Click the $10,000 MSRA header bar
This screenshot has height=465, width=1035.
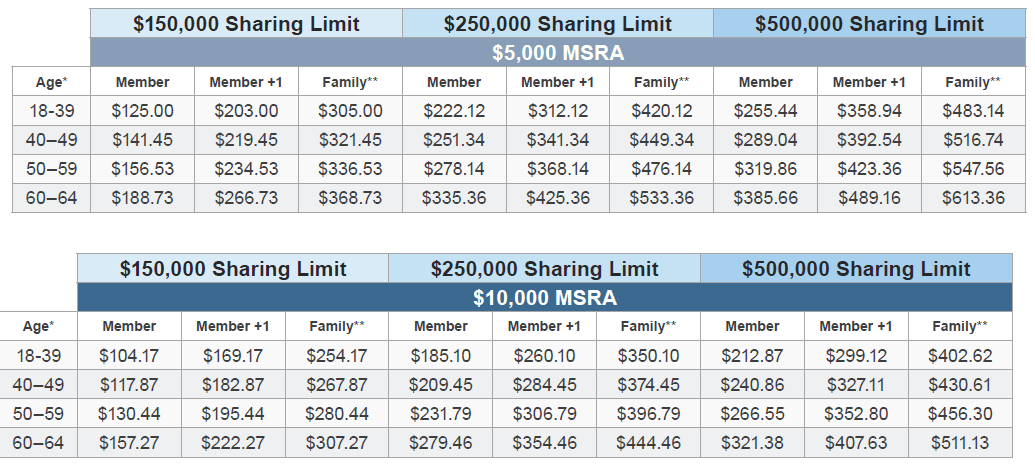tap(545, 297)
